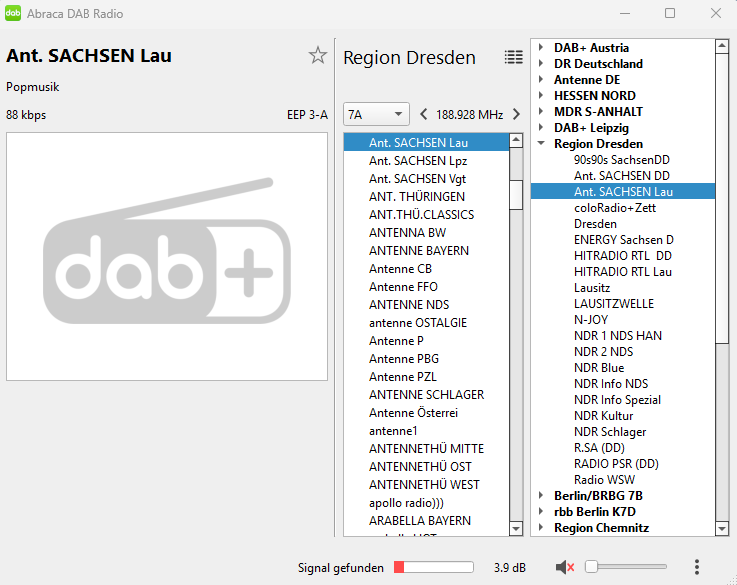Viewport: 737px width, 585px height.
Task: Select Ant. SACHSEN Lpz station
Action: tap(418, 161)
